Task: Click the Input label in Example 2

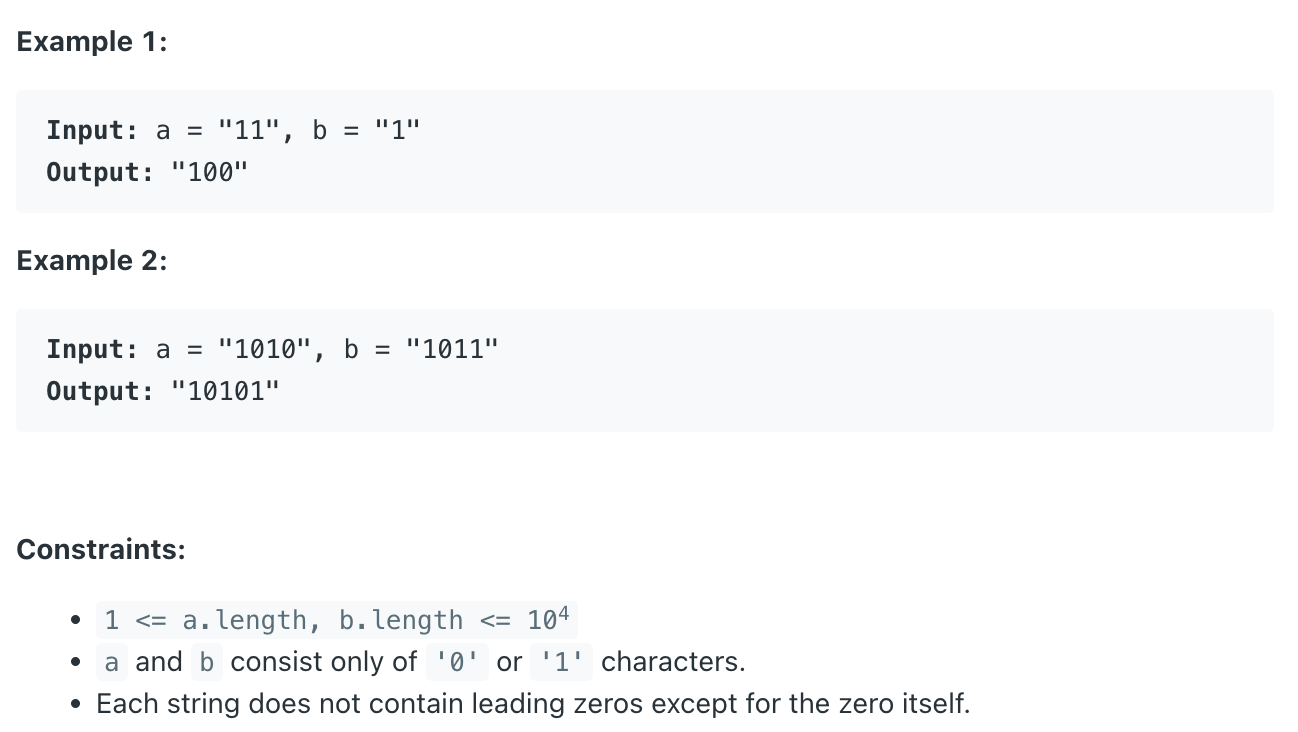Action: tap(93, 349)
